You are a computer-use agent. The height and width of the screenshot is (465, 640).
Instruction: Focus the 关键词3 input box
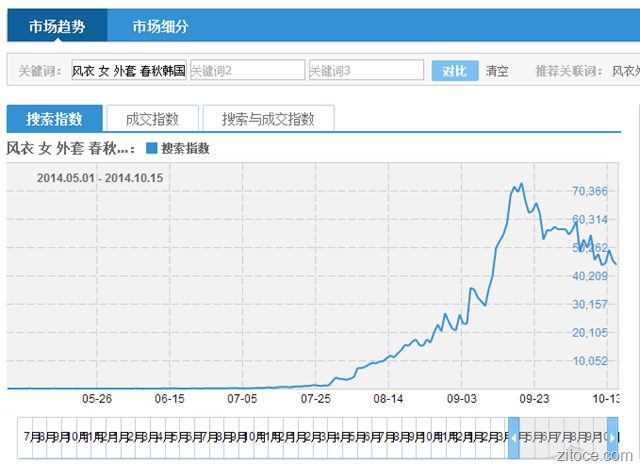(x=364, y=71)
